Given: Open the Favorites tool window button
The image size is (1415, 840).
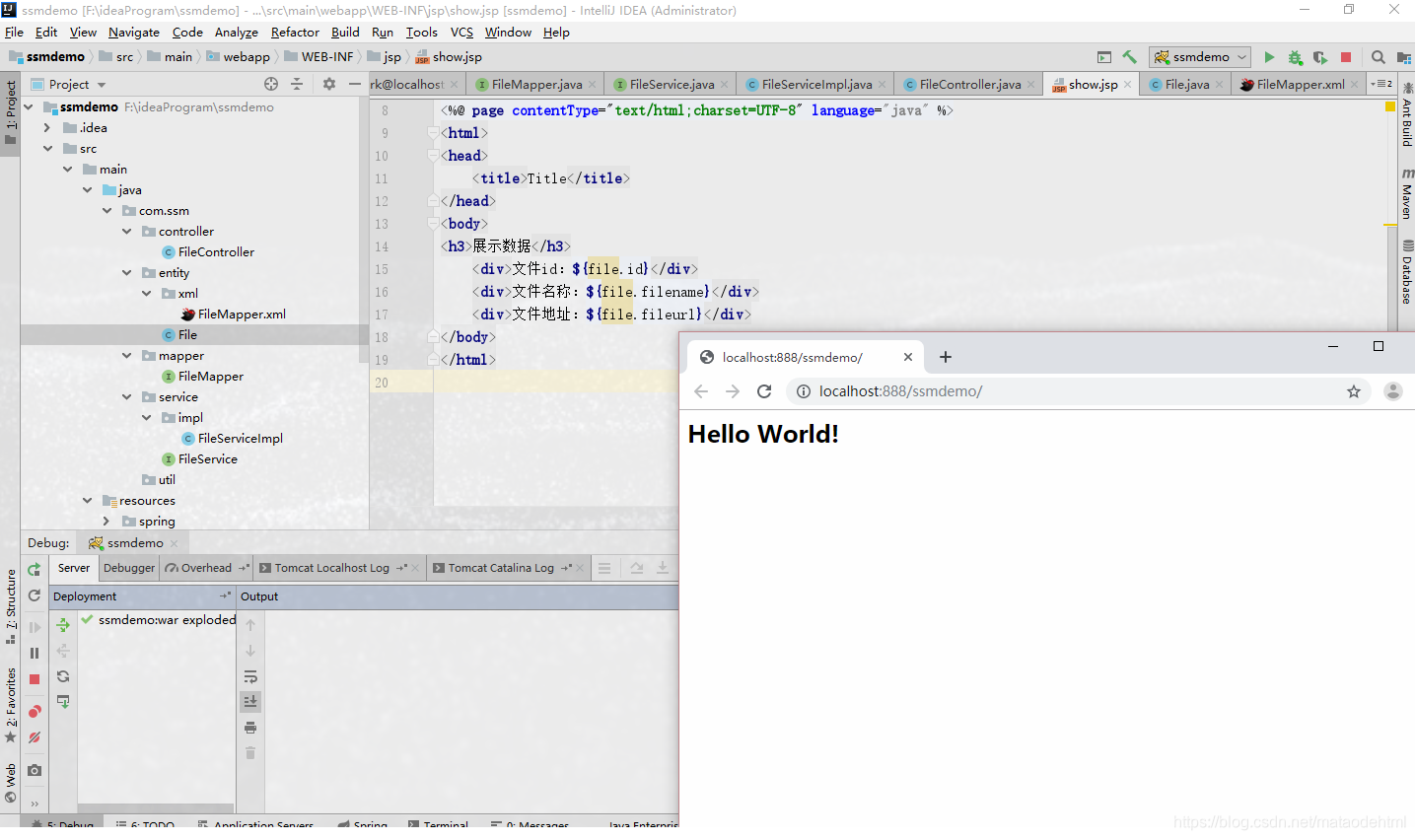Looking at the screenshot, I should [11, 704].
